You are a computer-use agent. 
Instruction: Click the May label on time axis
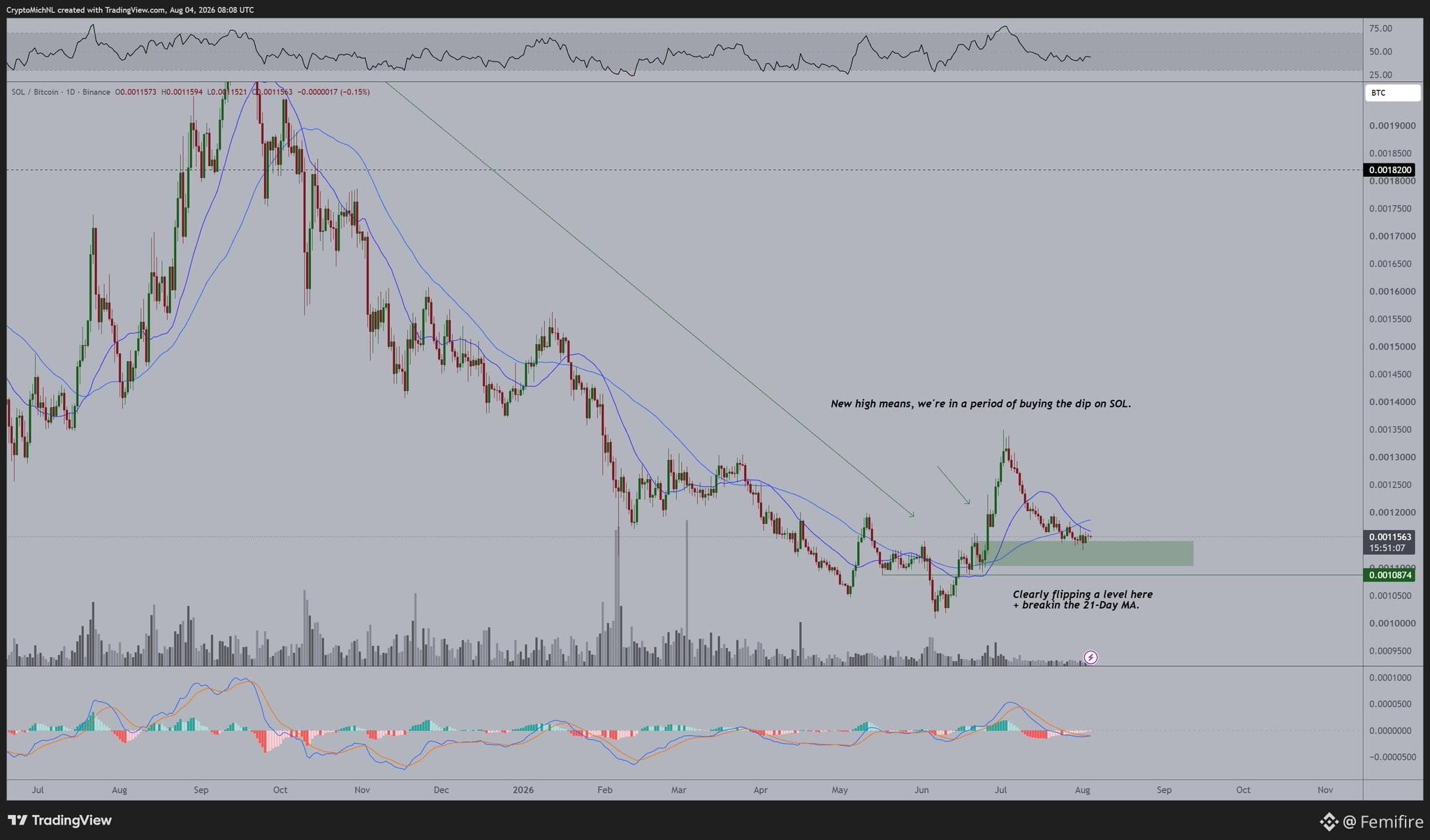pyautogui.click(x=840, y=790)
